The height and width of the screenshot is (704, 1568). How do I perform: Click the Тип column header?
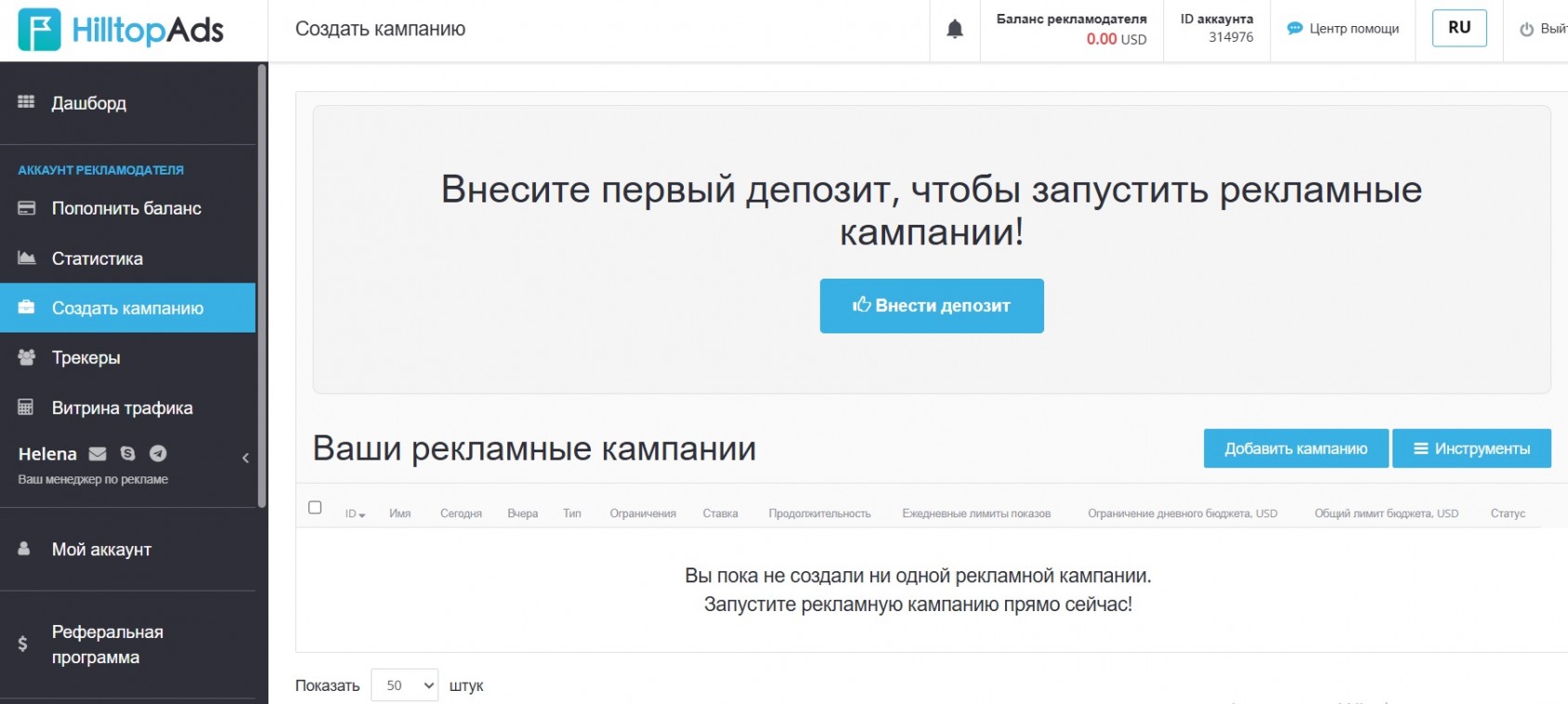pyautogui.click(x=572, y=514)
